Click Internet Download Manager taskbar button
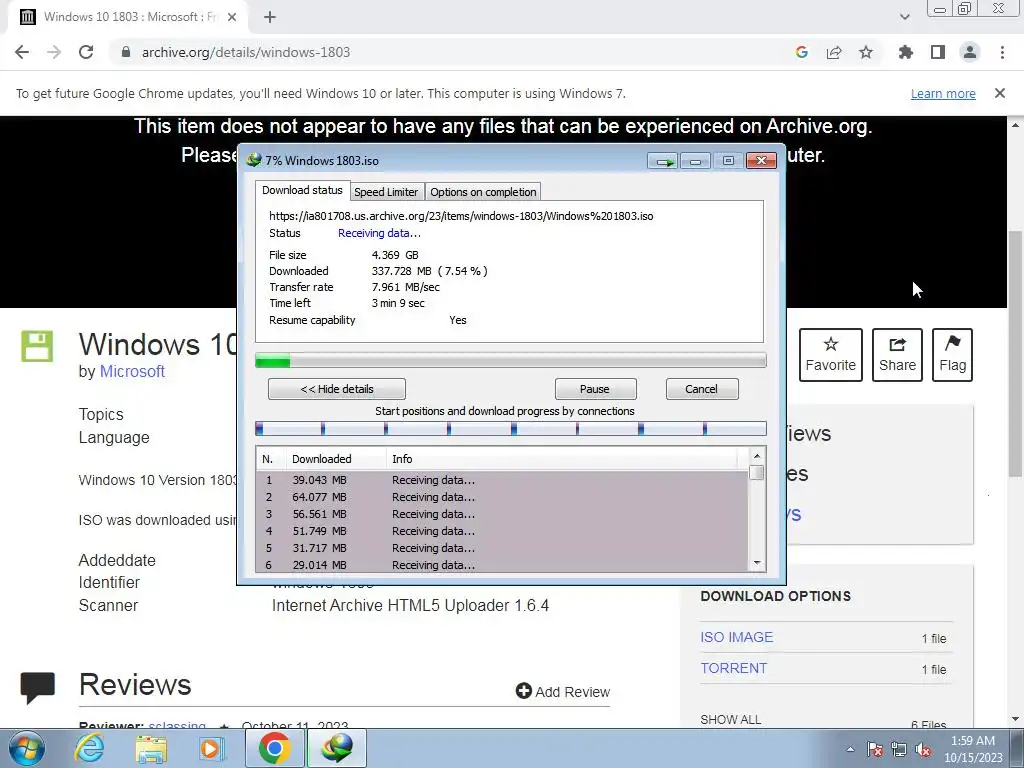 tap(337, 748)
